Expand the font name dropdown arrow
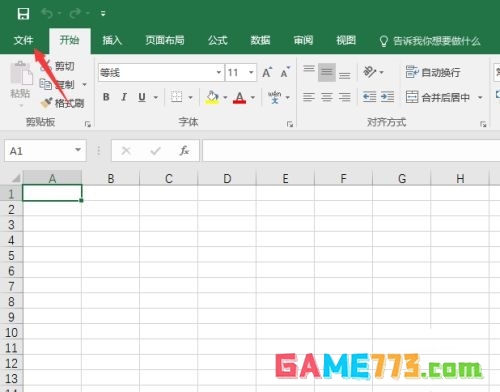Viewport: 500px width, 392px height. click(219, 72)
